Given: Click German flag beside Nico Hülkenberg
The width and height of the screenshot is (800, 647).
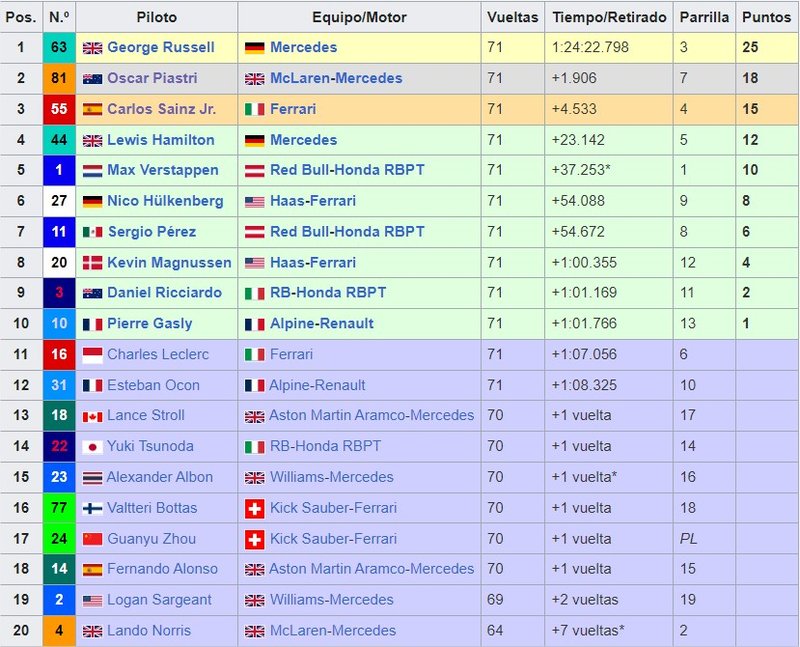Looking at the screenshot, I should (x=92, y=202).
